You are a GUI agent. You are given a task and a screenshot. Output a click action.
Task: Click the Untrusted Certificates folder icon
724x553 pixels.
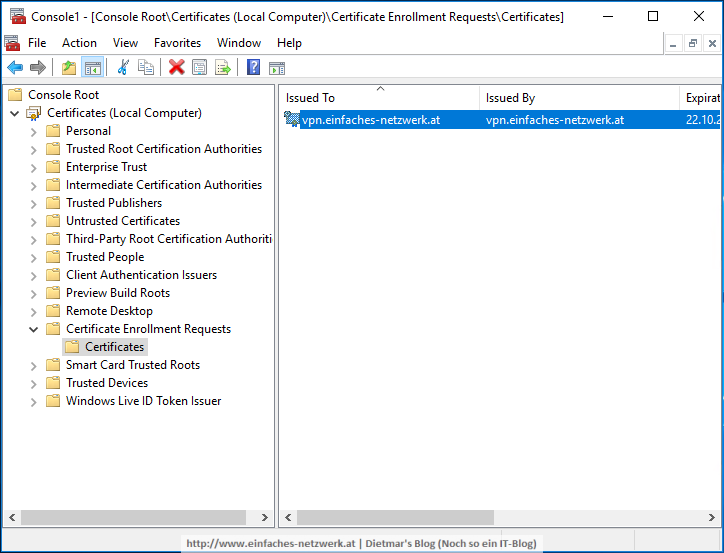(x=53, y=221)
